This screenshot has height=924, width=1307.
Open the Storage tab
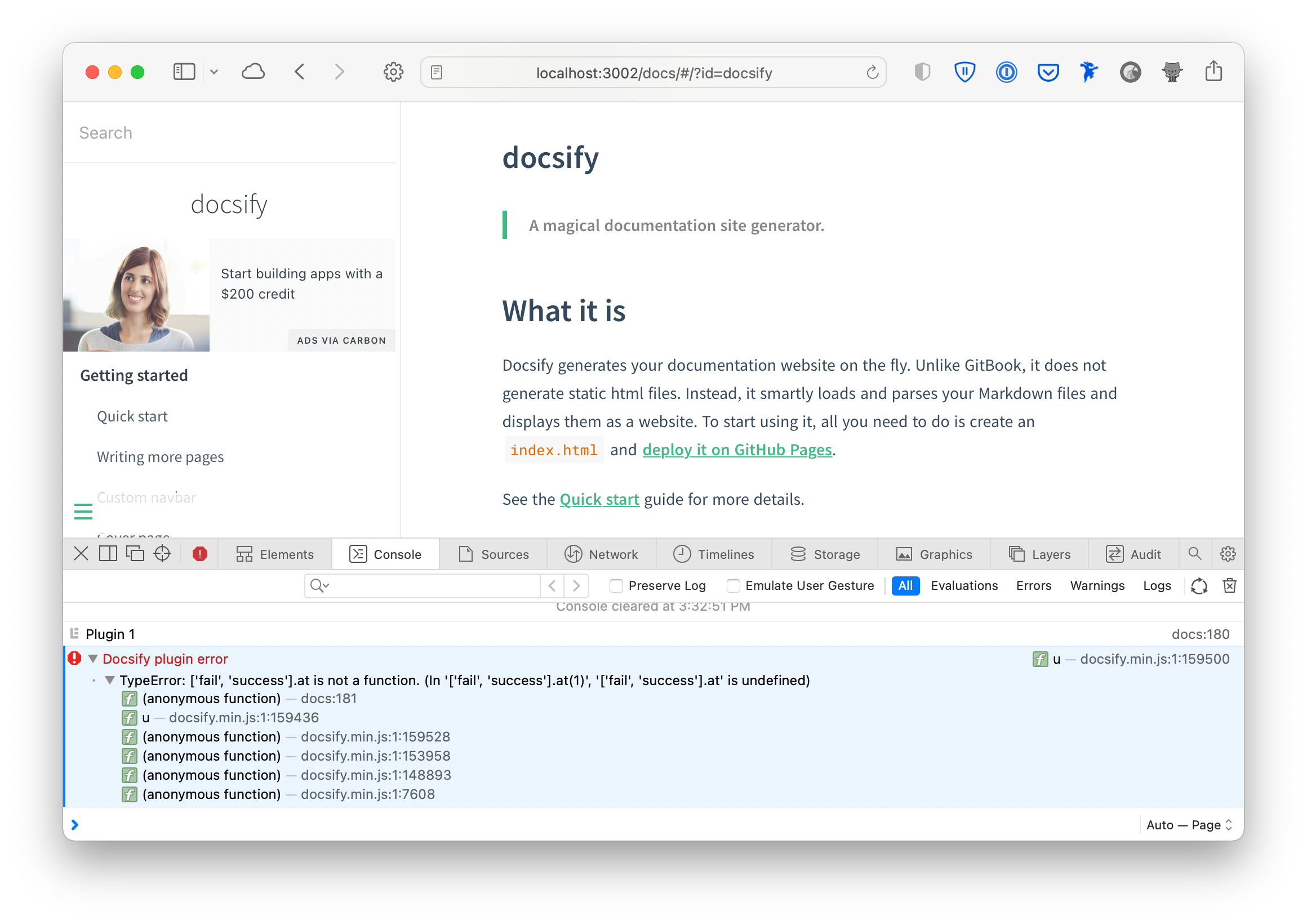(x=825, y=554)
